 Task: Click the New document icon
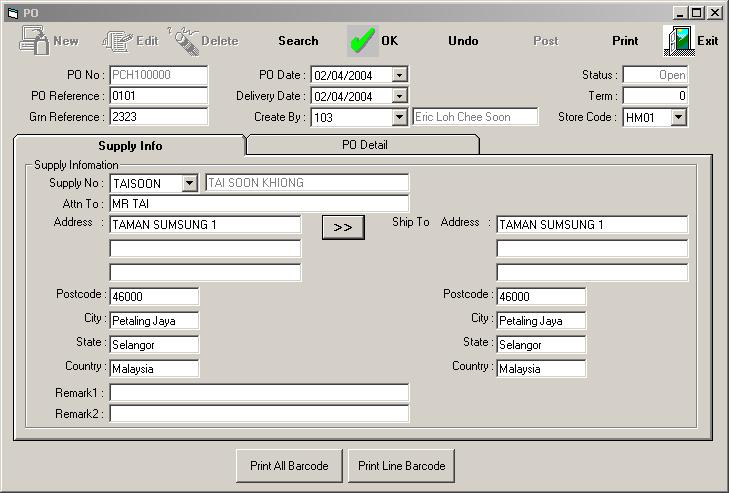point(34,41)
